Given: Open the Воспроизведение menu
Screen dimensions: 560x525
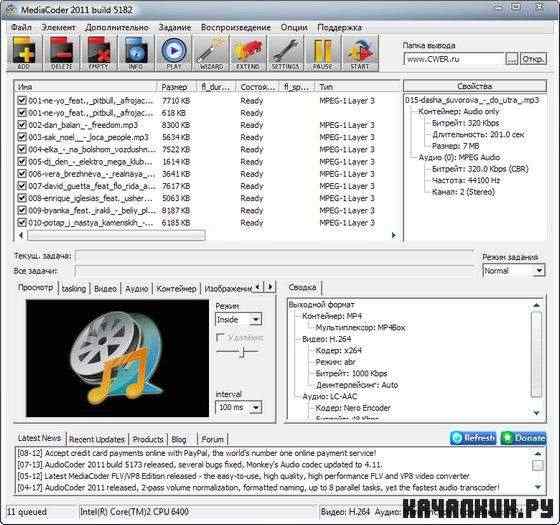Looking at the screenshot, I should point(236,28).
